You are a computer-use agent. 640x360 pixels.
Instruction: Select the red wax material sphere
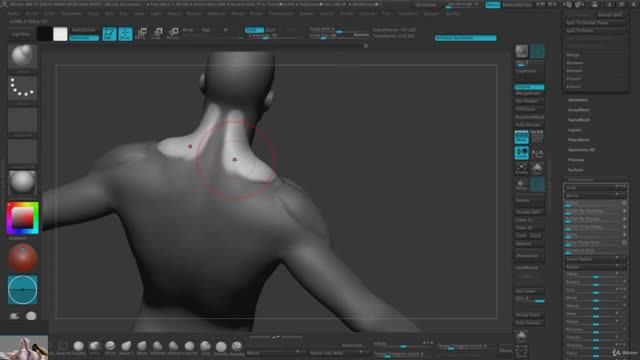click(22, 258)
